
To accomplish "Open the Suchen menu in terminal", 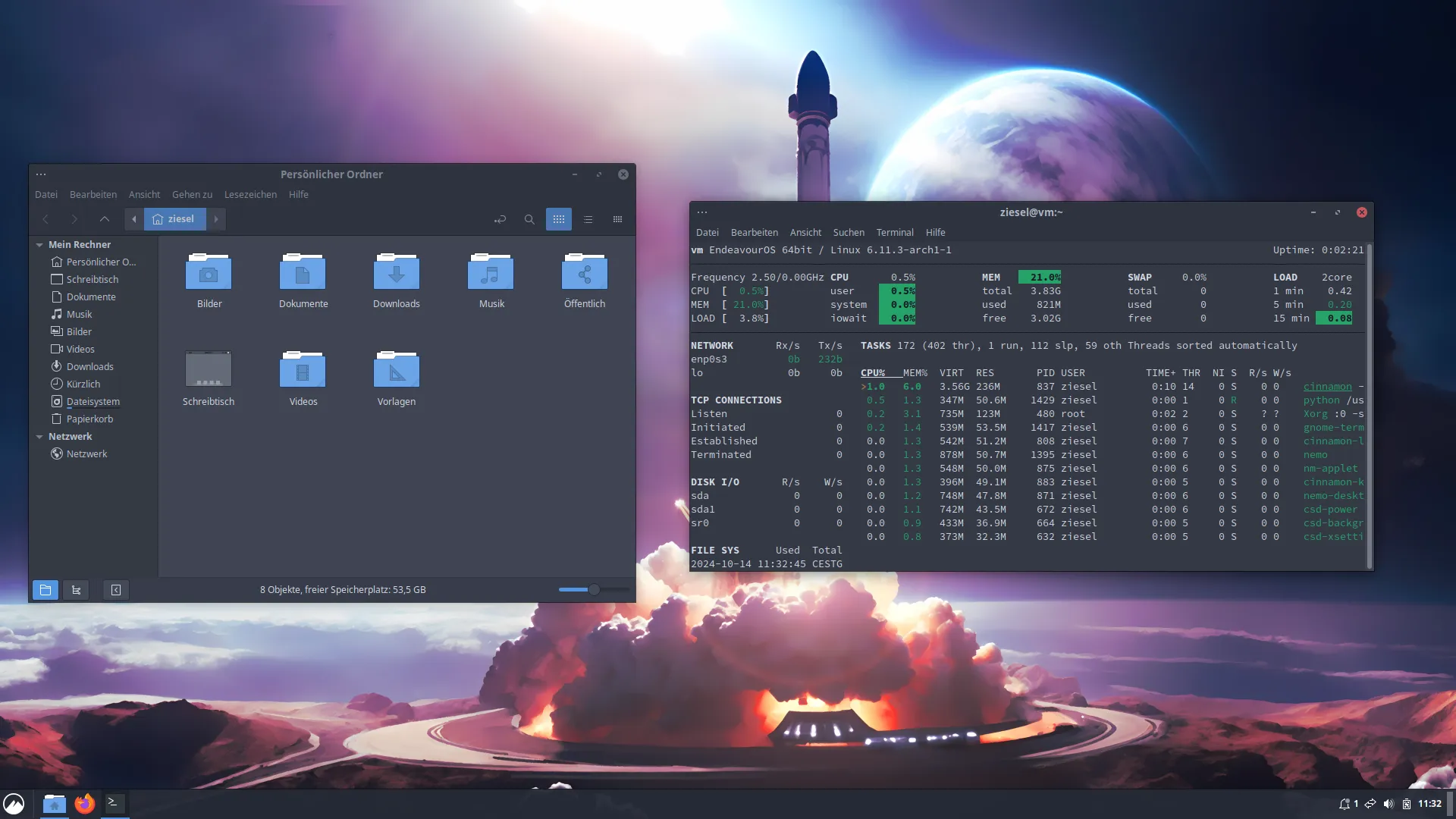I will point(848,233).
